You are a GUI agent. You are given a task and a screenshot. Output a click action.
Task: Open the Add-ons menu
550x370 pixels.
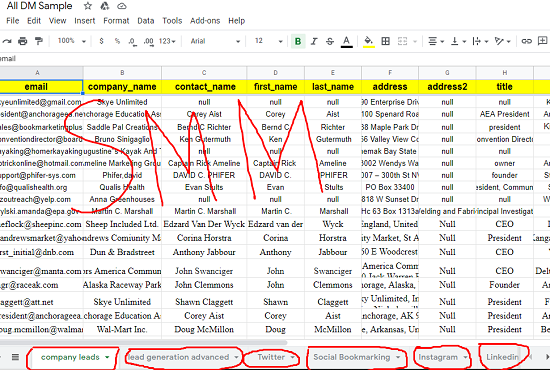(205, 21)
